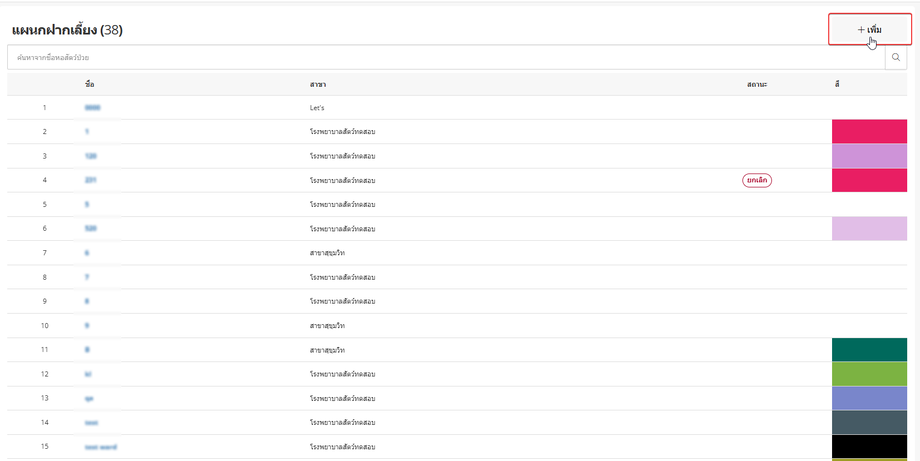Click the magnifying glass search icon
This screenshot has width=920, height=461.
(896, 58)
